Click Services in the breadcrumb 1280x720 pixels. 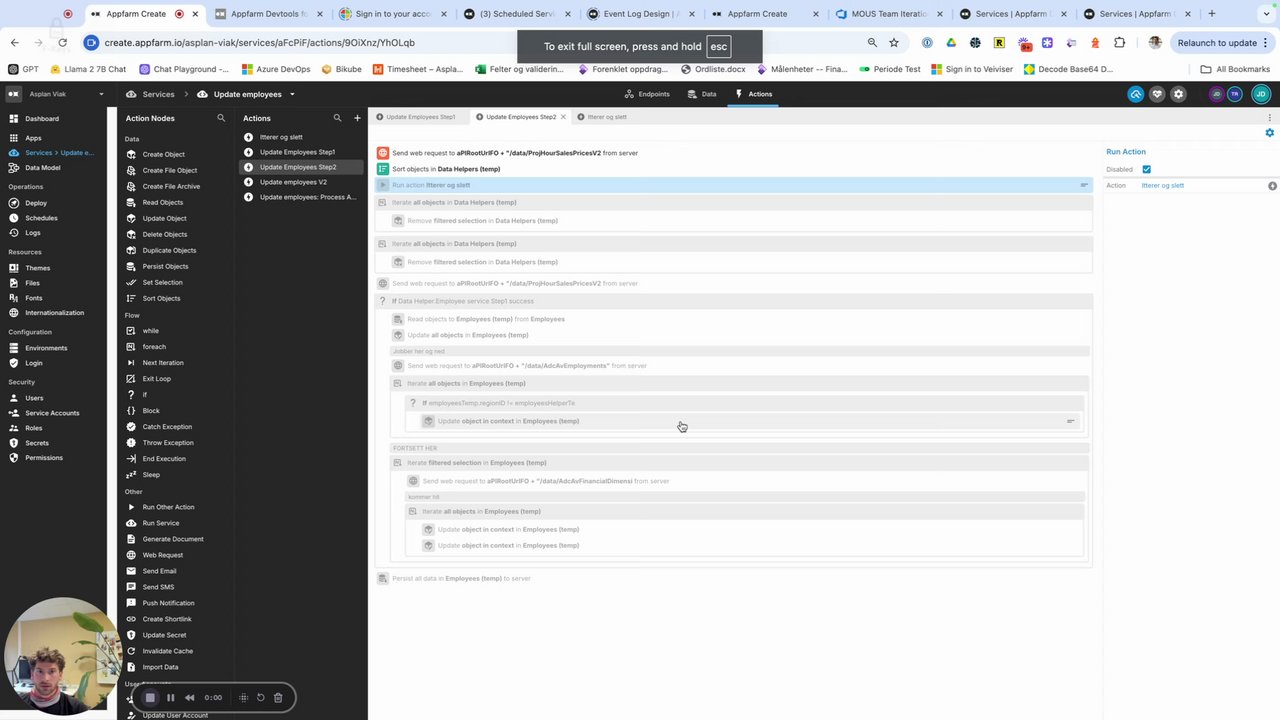(x=157, y=94)
